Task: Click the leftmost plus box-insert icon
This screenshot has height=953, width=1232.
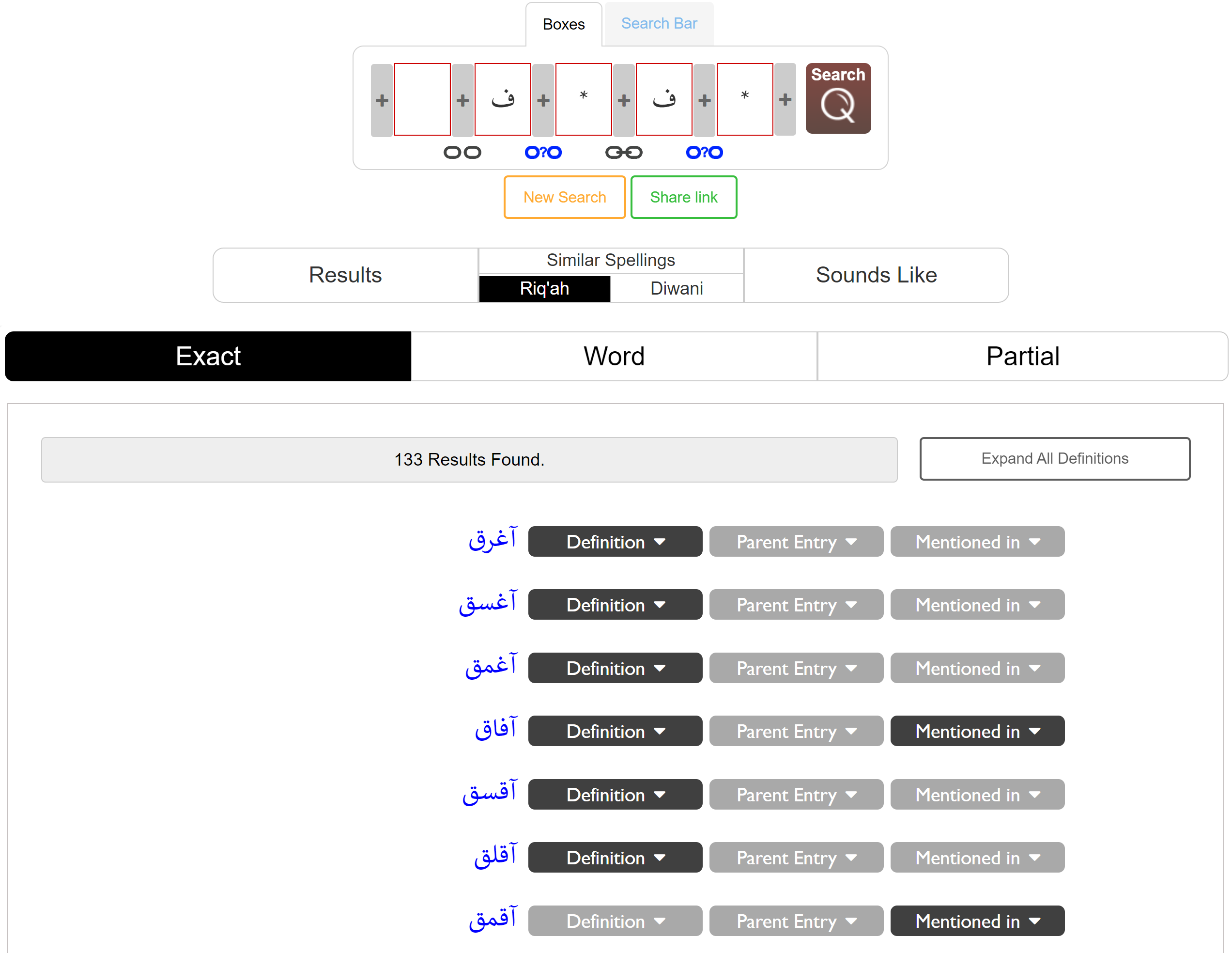Action: click(x=382, y=100)
